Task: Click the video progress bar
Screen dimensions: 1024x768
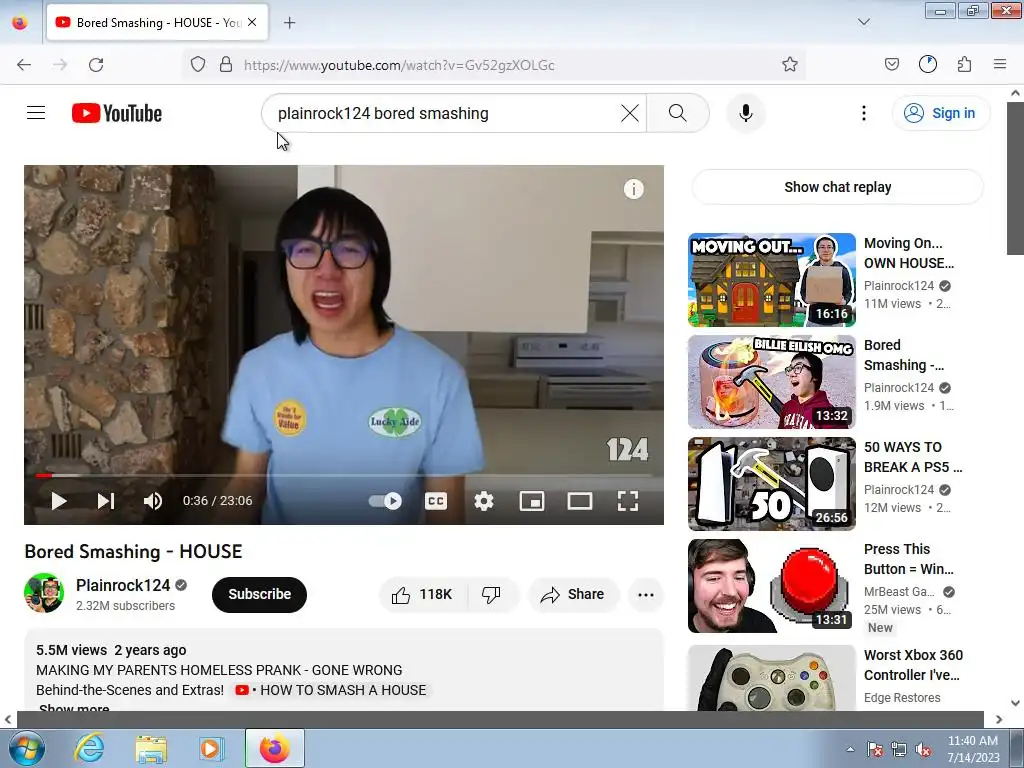Action: [x=344, y=475]
